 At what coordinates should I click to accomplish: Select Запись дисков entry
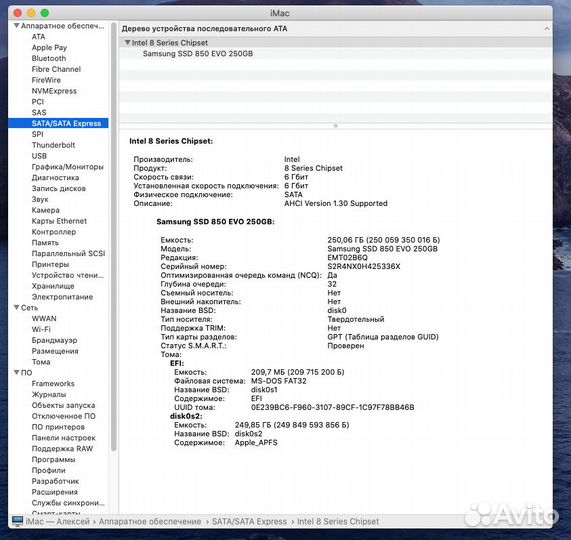click(x=58, y=189)
